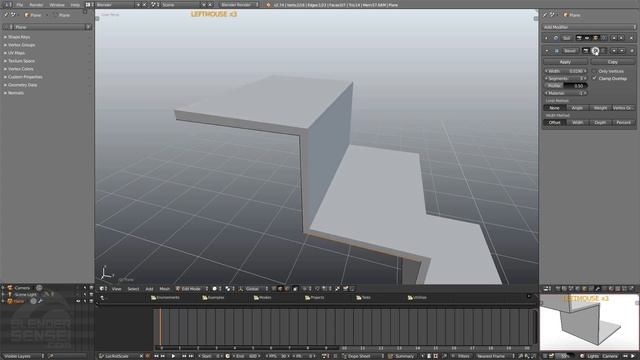Expand the Texture Space panel

point(21,61)
